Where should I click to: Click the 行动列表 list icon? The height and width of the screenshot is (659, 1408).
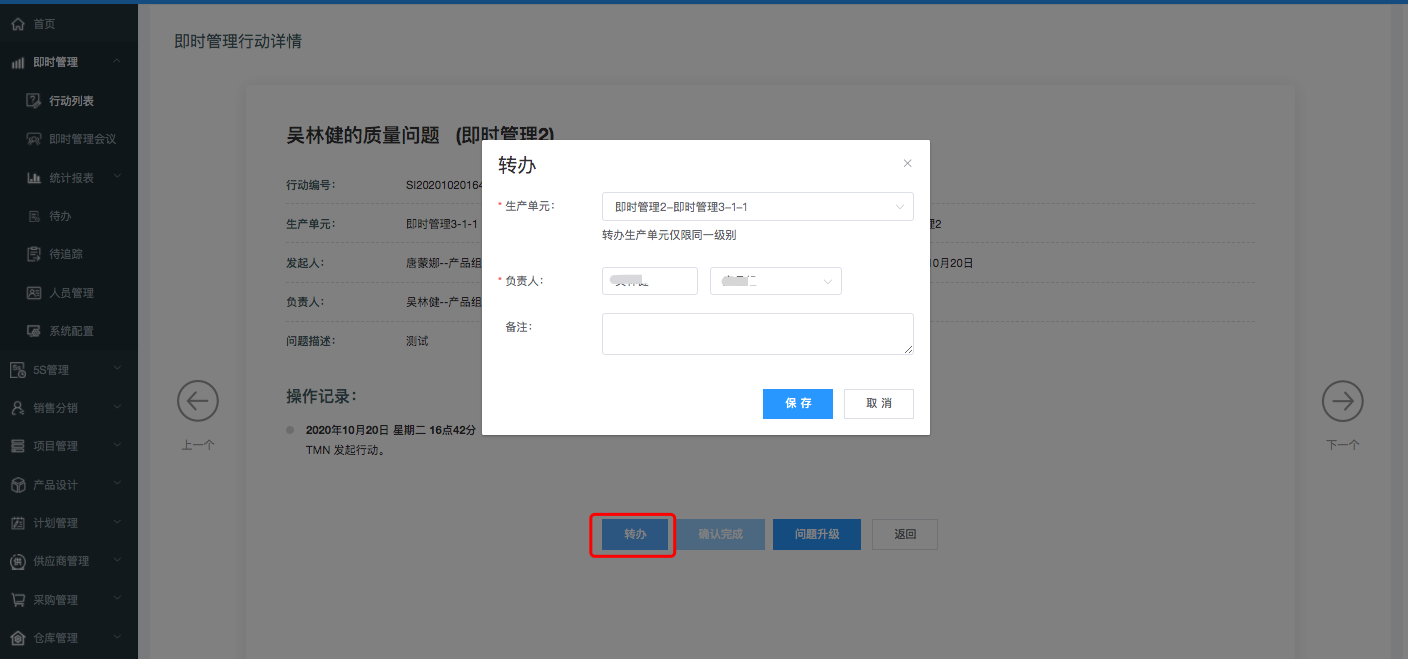point(33,101)
